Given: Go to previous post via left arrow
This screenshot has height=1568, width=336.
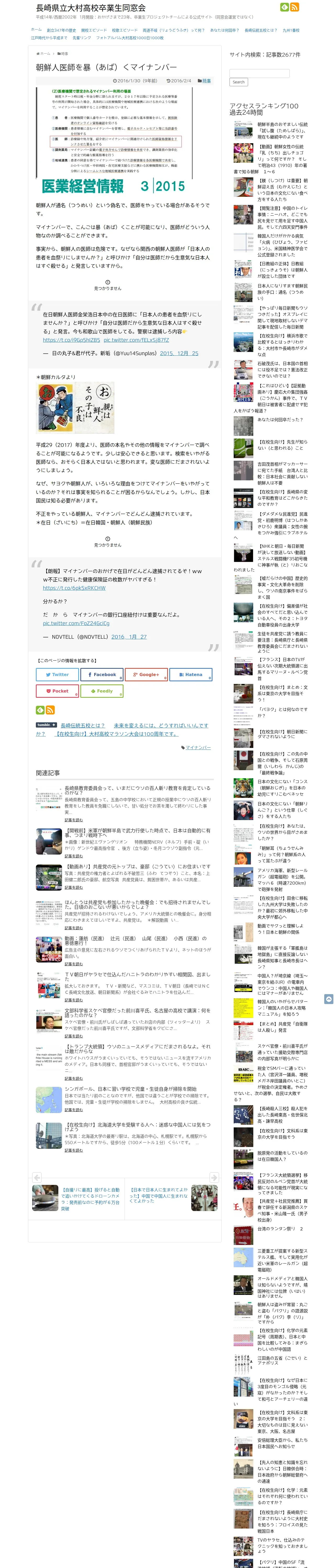Looking at the screenshot, I should pyautogui.click(x=37, y=1177).
